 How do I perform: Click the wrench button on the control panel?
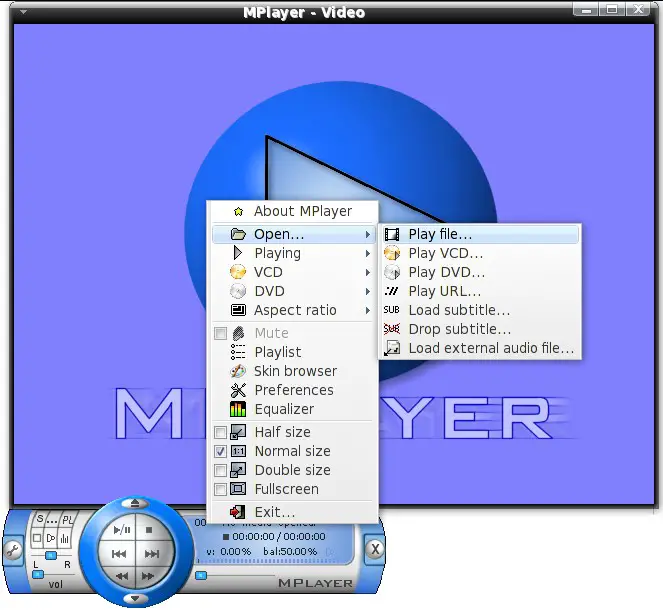pyautogui.click(x=13, y=551)
